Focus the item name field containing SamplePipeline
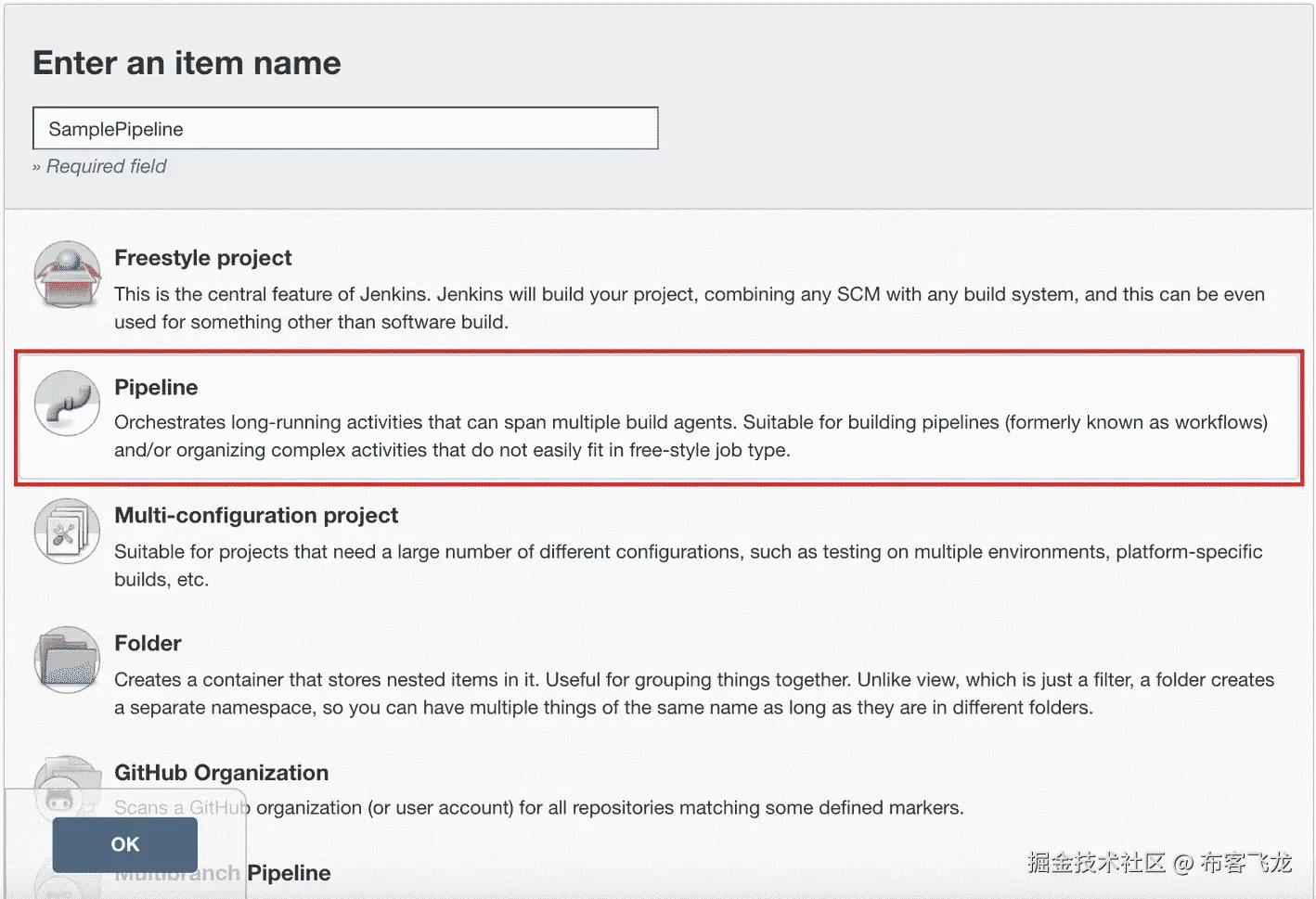 345,129
